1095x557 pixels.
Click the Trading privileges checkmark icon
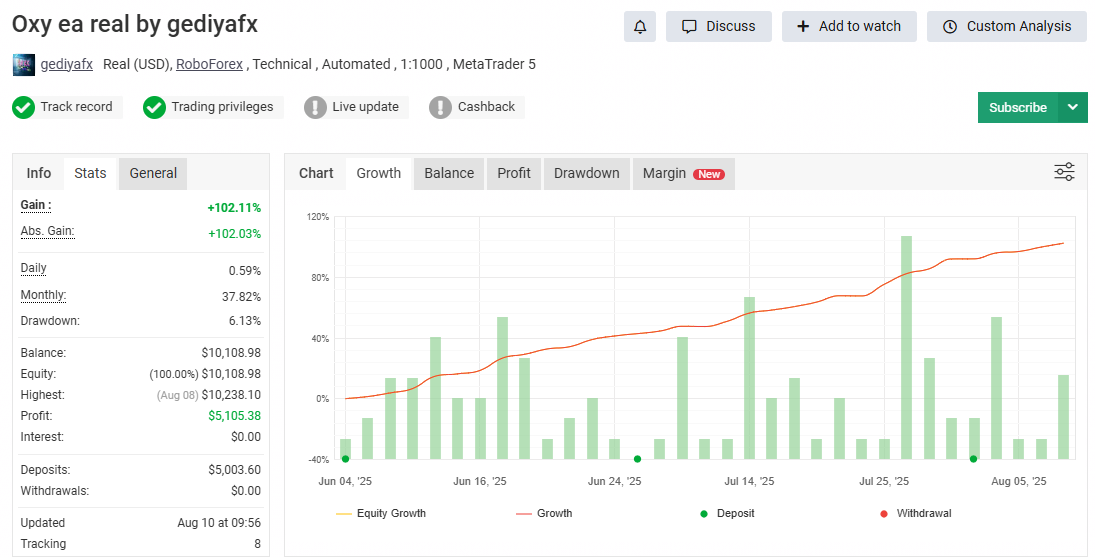(x=154, y=107)
